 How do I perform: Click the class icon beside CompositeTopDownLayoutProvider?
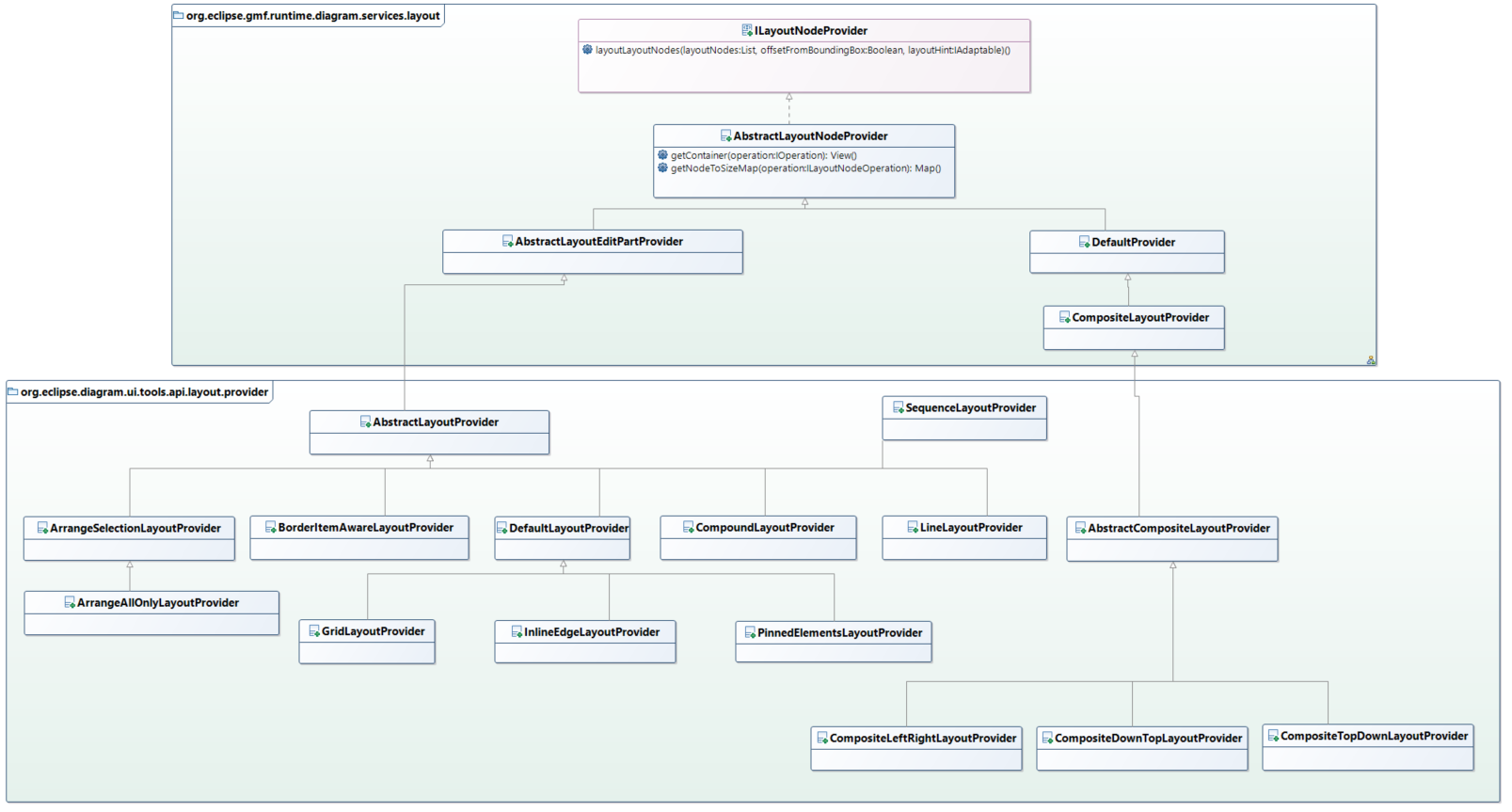(1273, 736)
